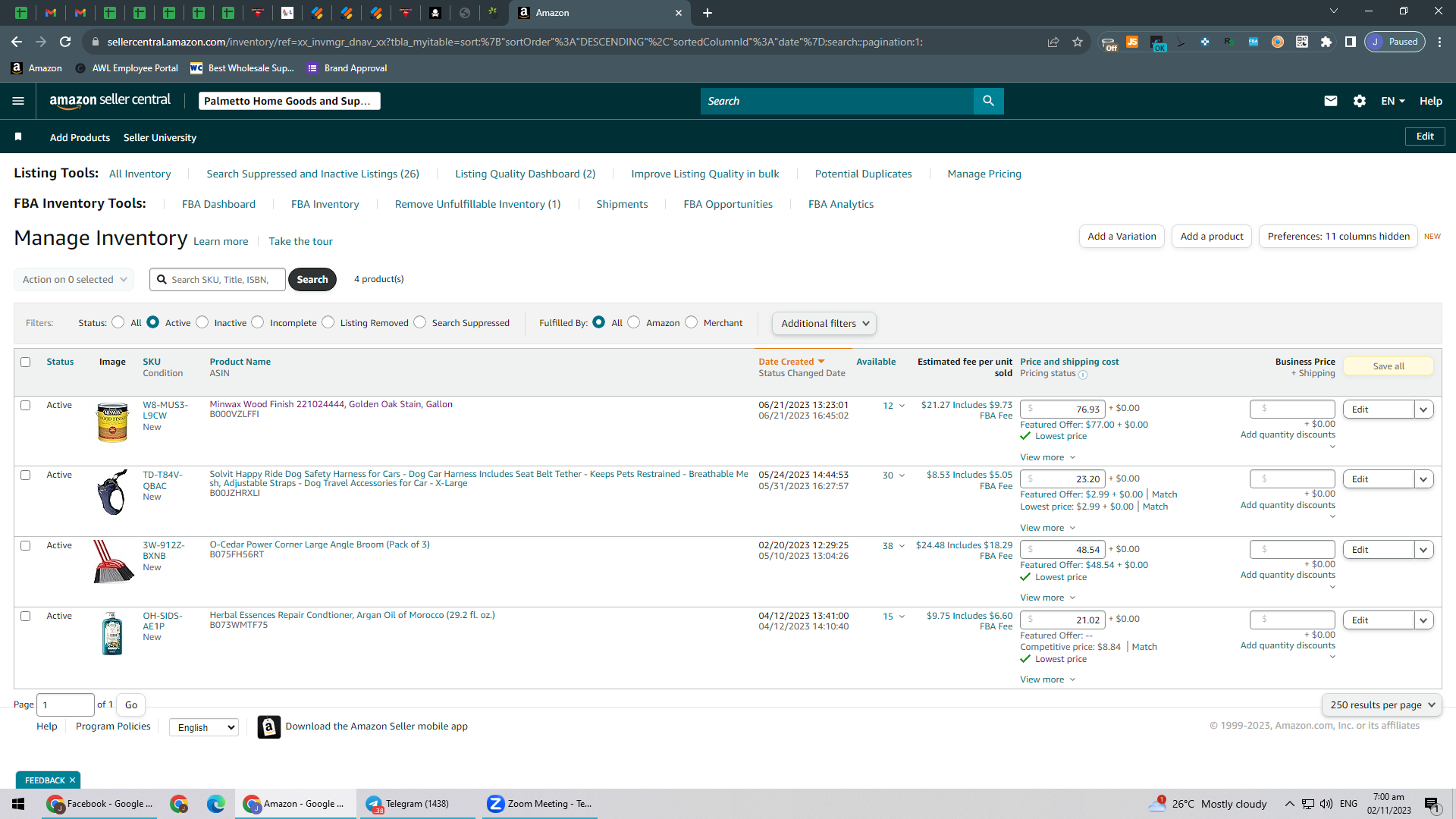Open Best Wholesale Sup... bookmark
1456x819 pixels.
tap(242, 68)
